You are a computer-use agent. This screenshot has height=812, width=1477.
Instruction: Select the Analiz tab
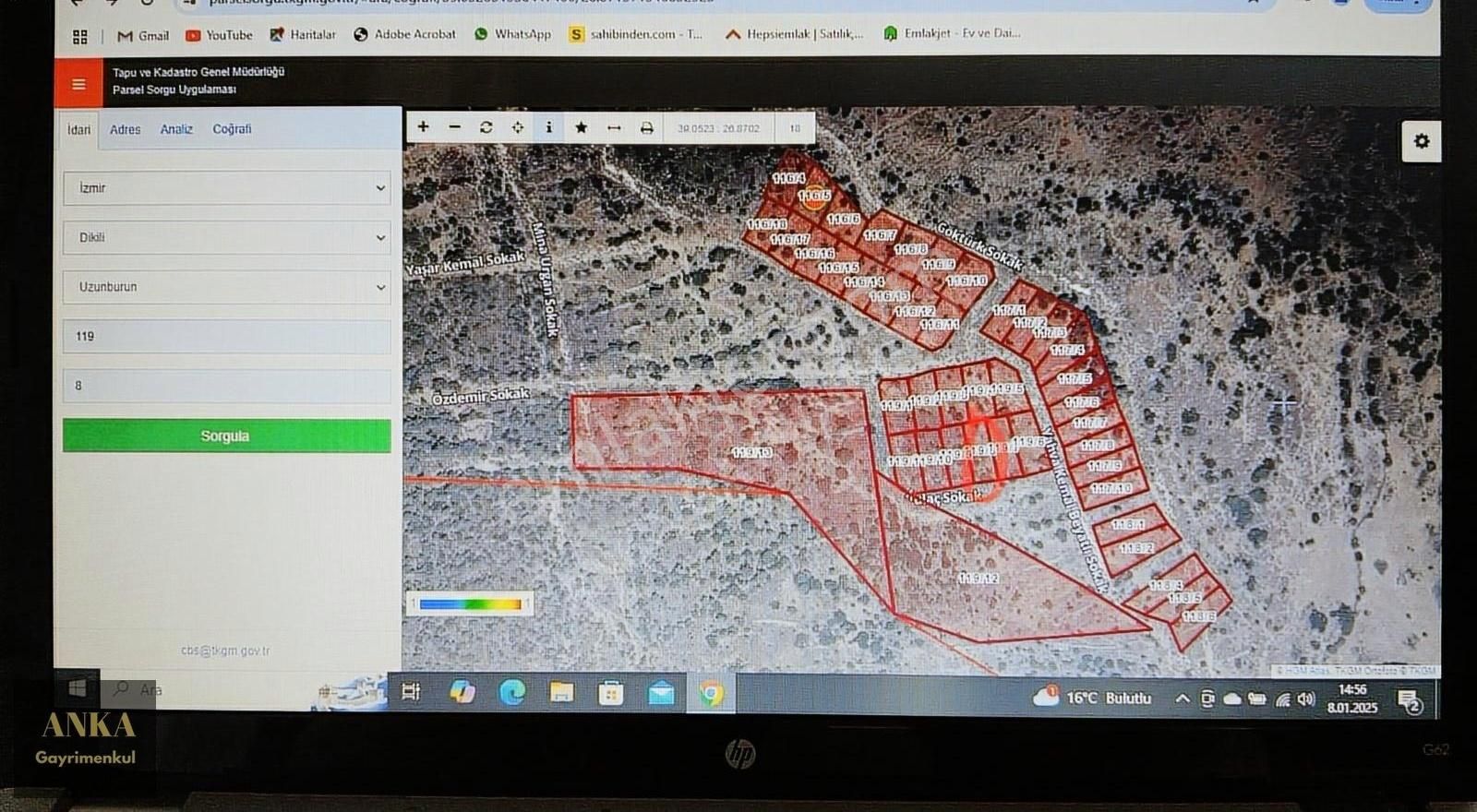coord(176,129)
